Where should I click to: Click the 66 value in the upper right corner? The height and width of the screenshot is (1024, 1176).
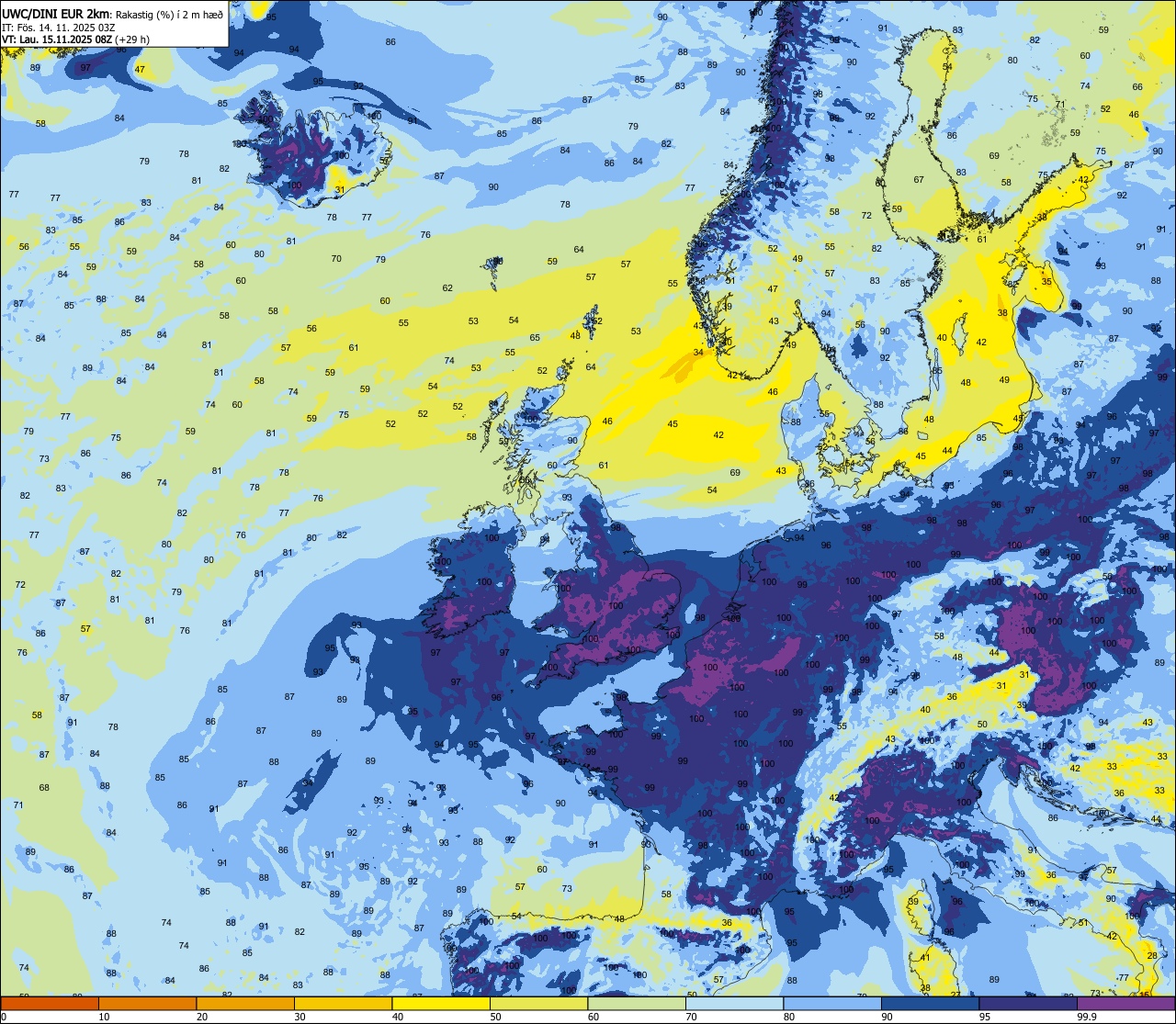click(1137, 86)
